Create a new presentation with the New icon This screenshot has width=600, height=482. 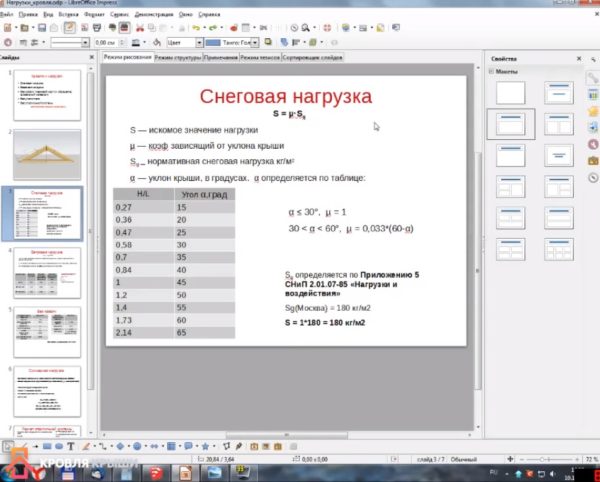pyautogui.click(x=7, y=28)
